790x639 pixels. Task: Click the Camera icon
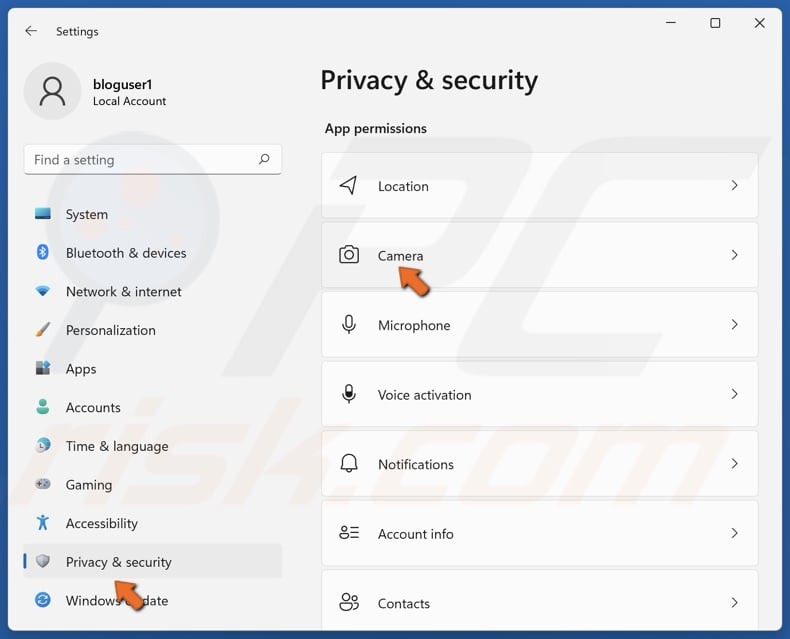tap(349, 255)
